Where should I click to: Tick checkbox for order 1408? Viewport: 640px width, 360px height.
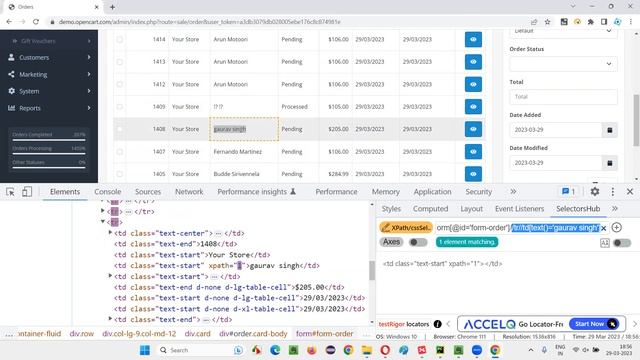(120, 129)
